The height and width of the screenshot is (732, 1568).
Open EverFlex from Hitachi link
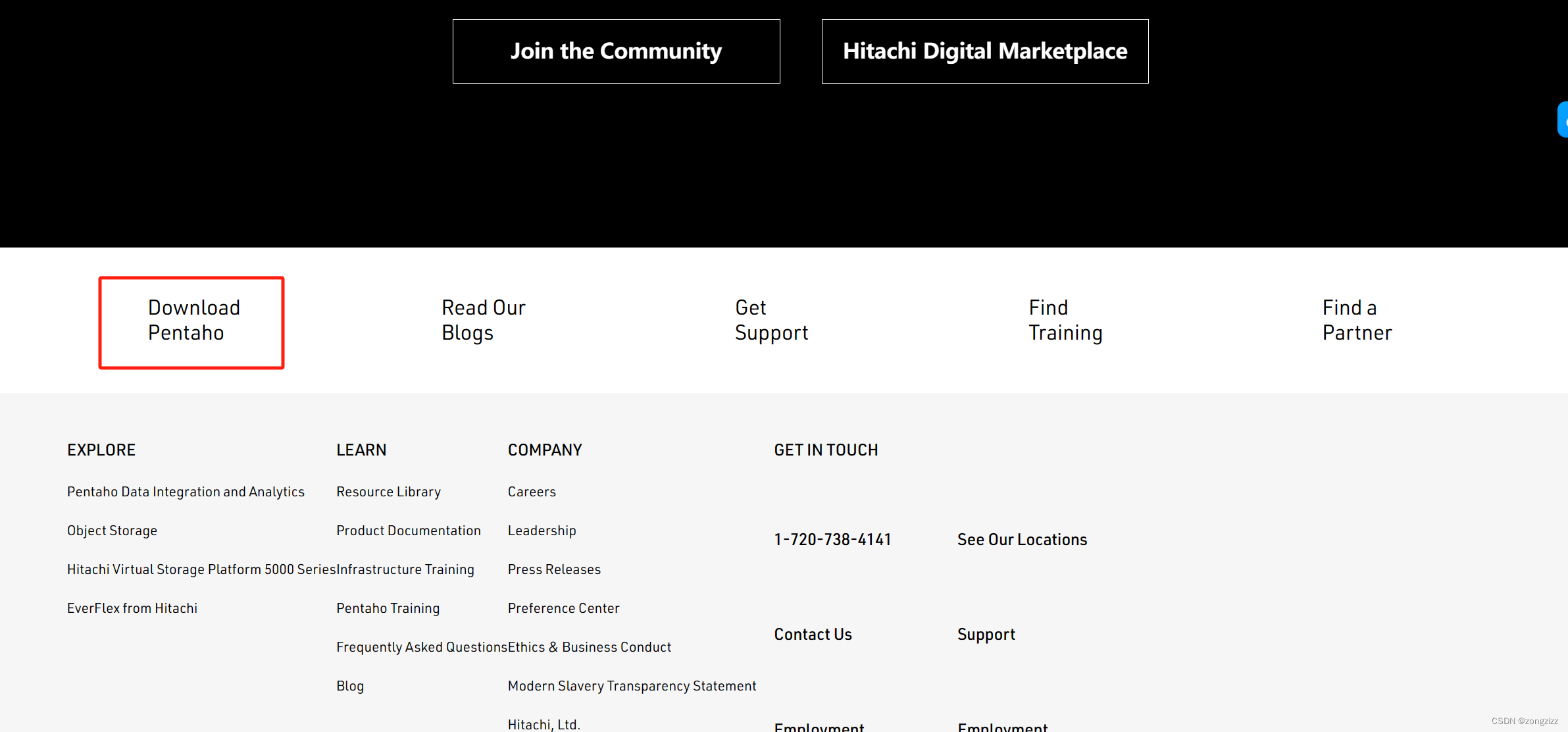point(132,608)
